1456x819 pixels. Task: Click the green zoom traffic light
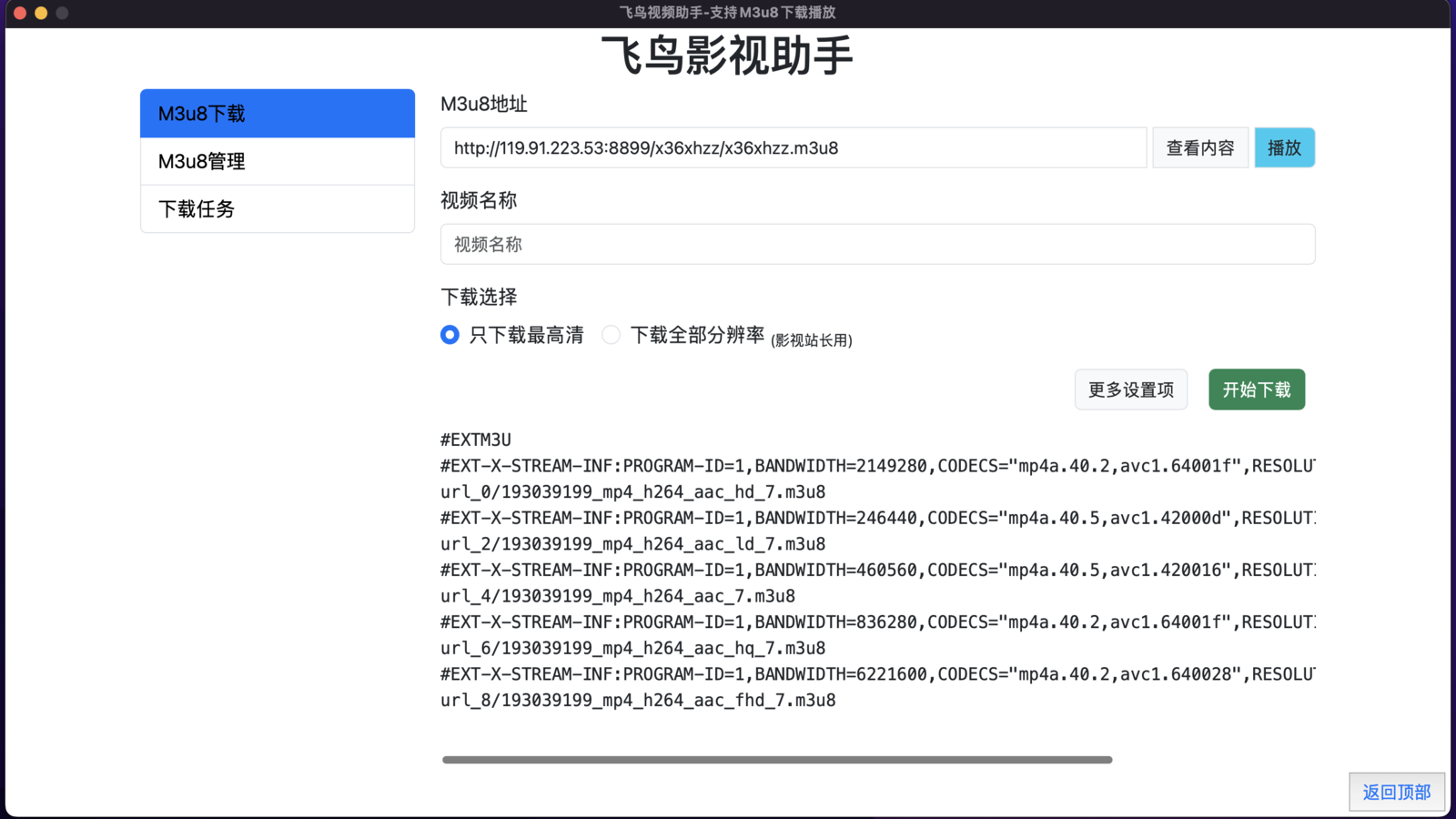click(60, 13)
